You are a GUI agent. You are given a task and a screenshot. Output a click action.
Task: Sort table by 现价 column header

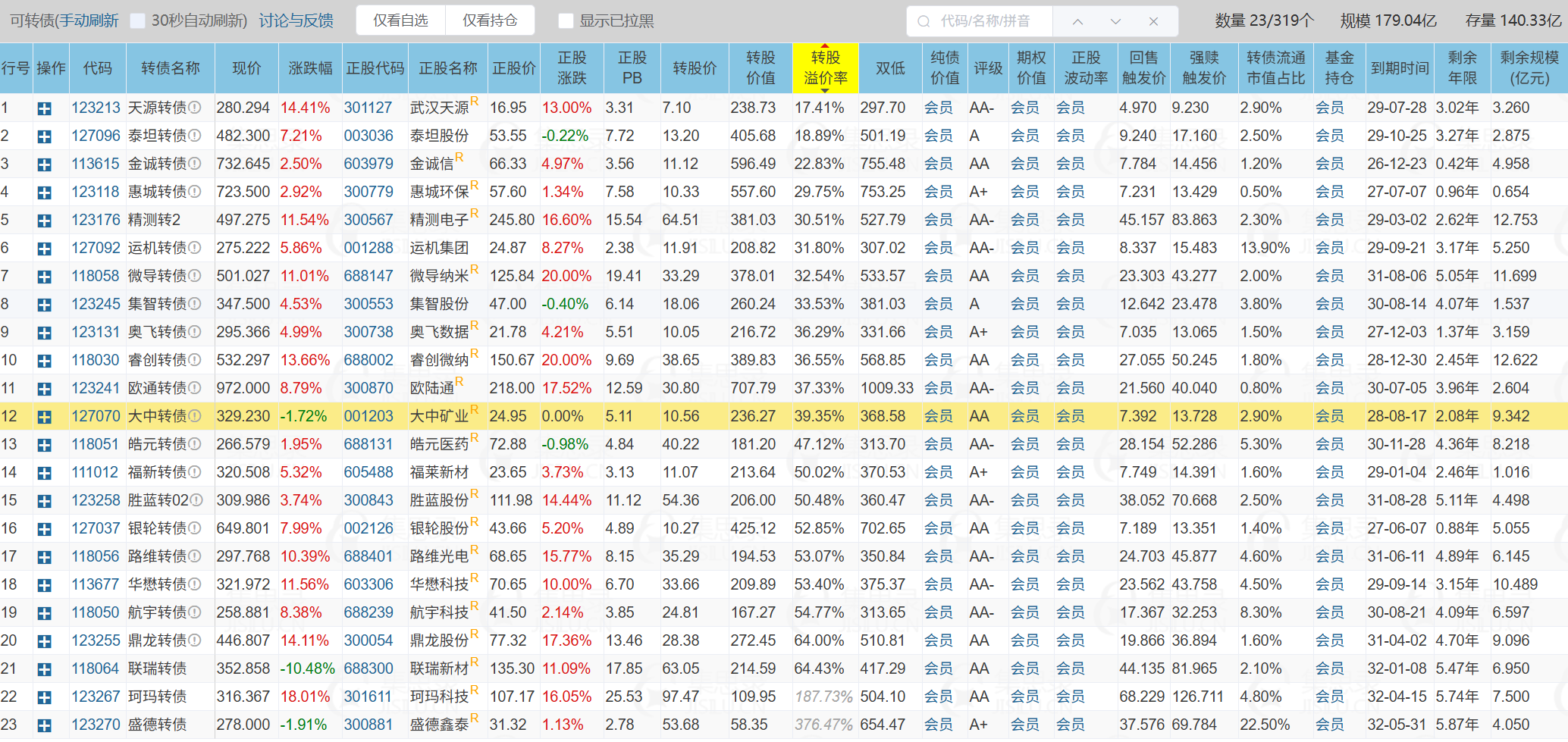pyautogui.click(x=246, y=68)
